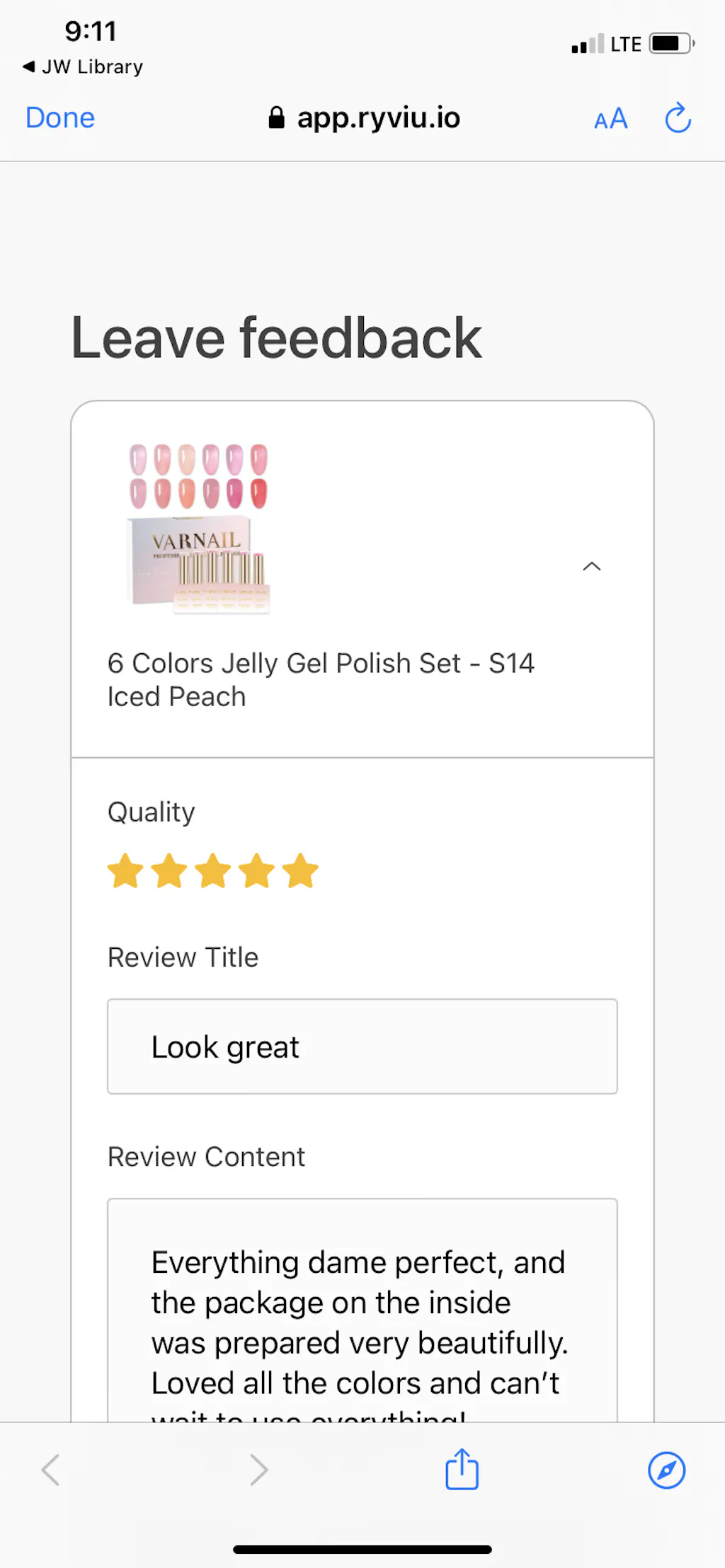Click the Review Title input field
This screenshot has height=1568, width=725.
tap(362, 1047)
